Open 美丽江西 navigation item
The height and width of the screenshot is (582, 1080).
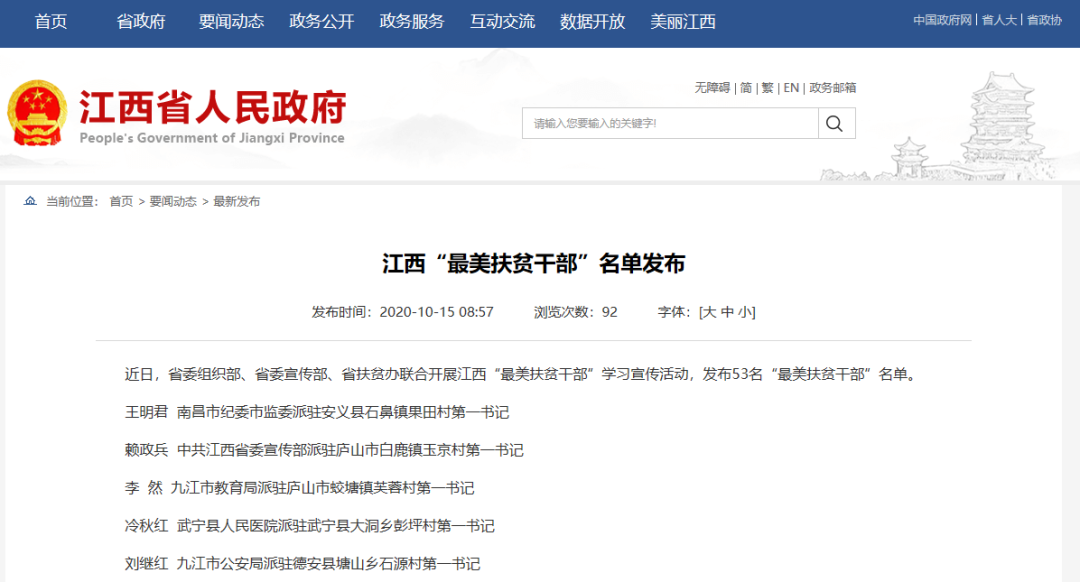click(683, 22)
